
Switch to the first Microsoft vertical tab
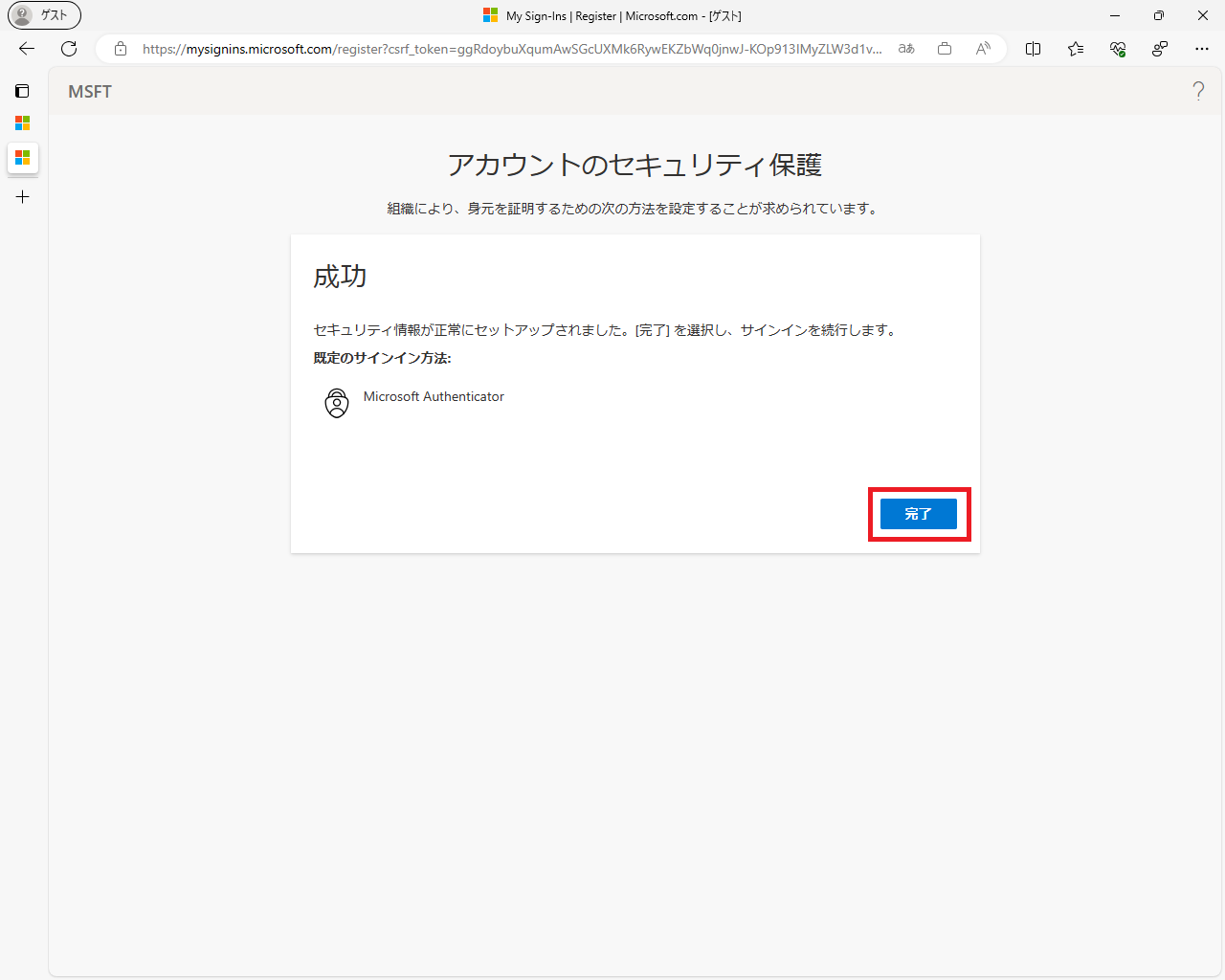(23, 123)
